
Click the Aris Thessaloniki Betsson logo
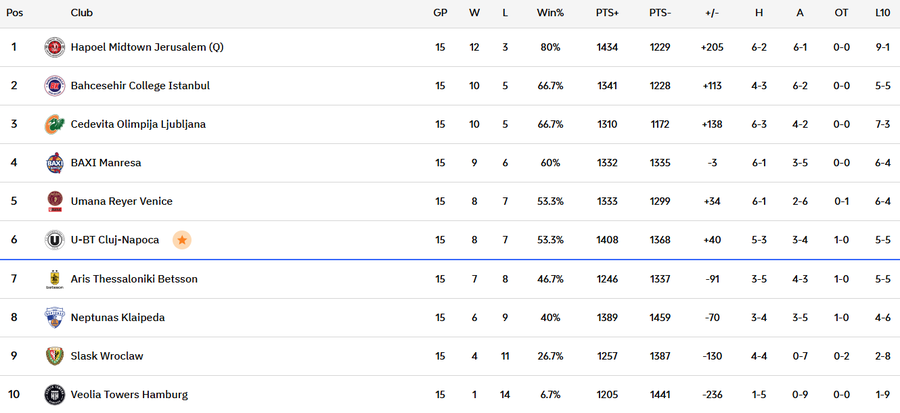click(54, 279)
